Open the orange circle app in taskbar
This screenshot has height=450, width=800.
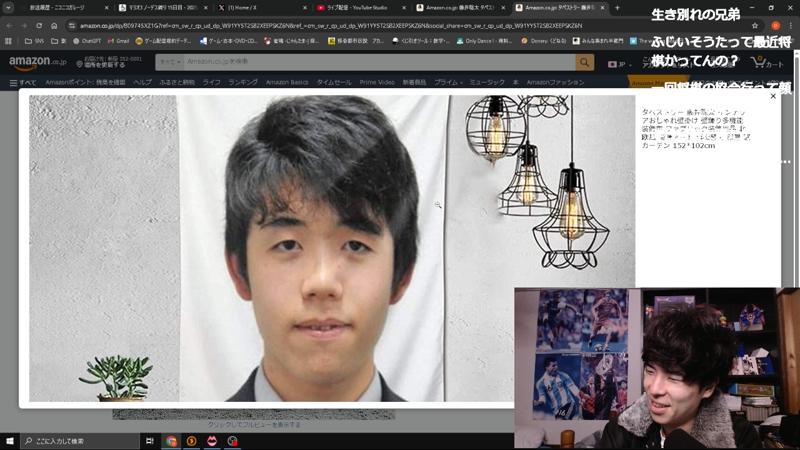[x=191, y=441]
